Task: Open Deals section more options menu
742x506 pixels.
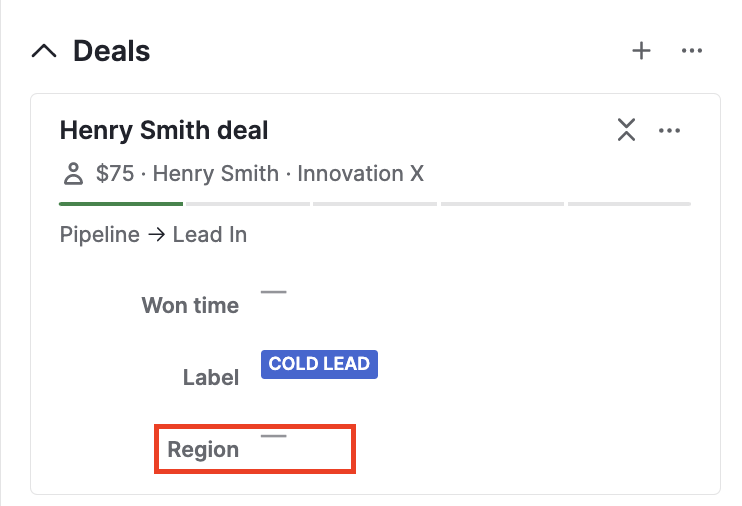Action: point(691,51)
